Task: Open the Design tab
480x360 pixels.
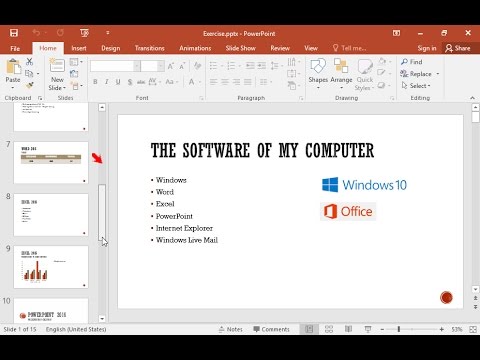Action: coord(111,48)
